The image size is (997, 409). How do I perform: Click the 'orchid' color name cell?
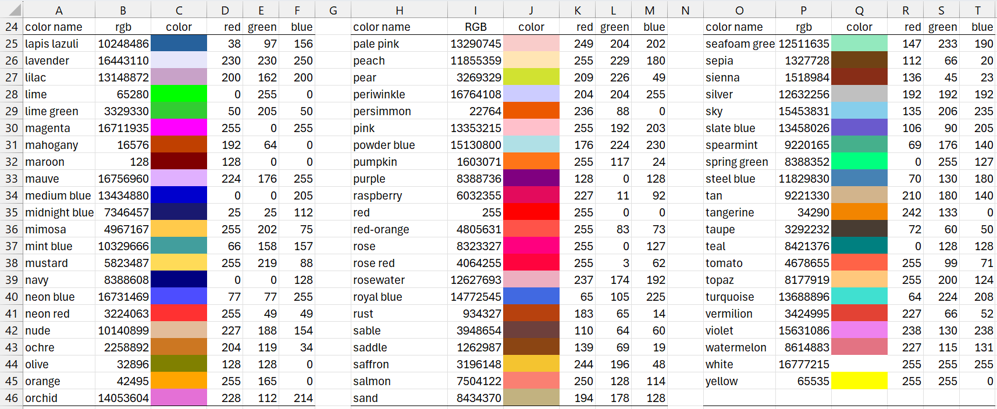[59, 398]
